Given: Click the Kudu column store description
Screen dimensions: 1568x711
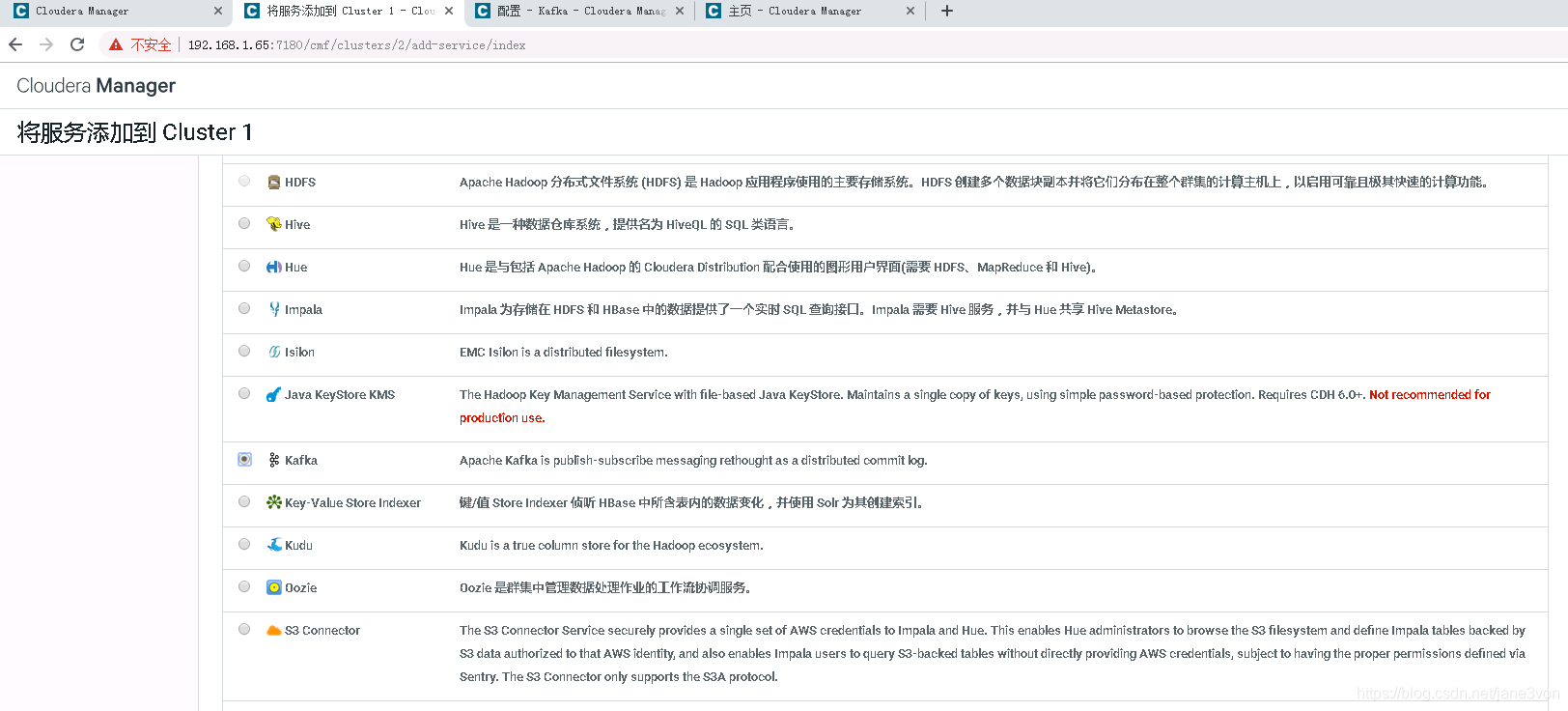Looking at the screenshot, I should [x=611, y=545].
